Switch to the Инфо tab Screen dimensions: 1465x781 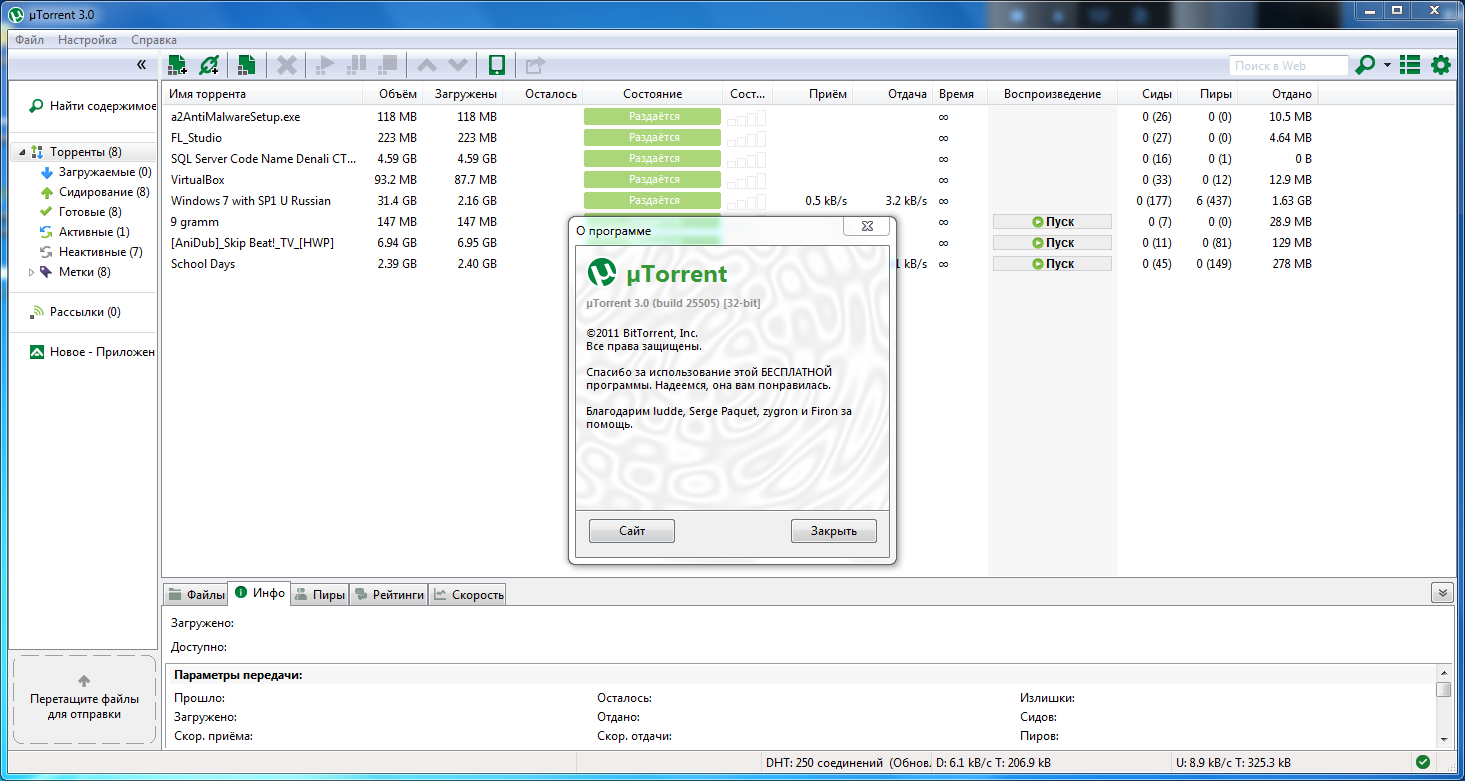pos(260,593)
